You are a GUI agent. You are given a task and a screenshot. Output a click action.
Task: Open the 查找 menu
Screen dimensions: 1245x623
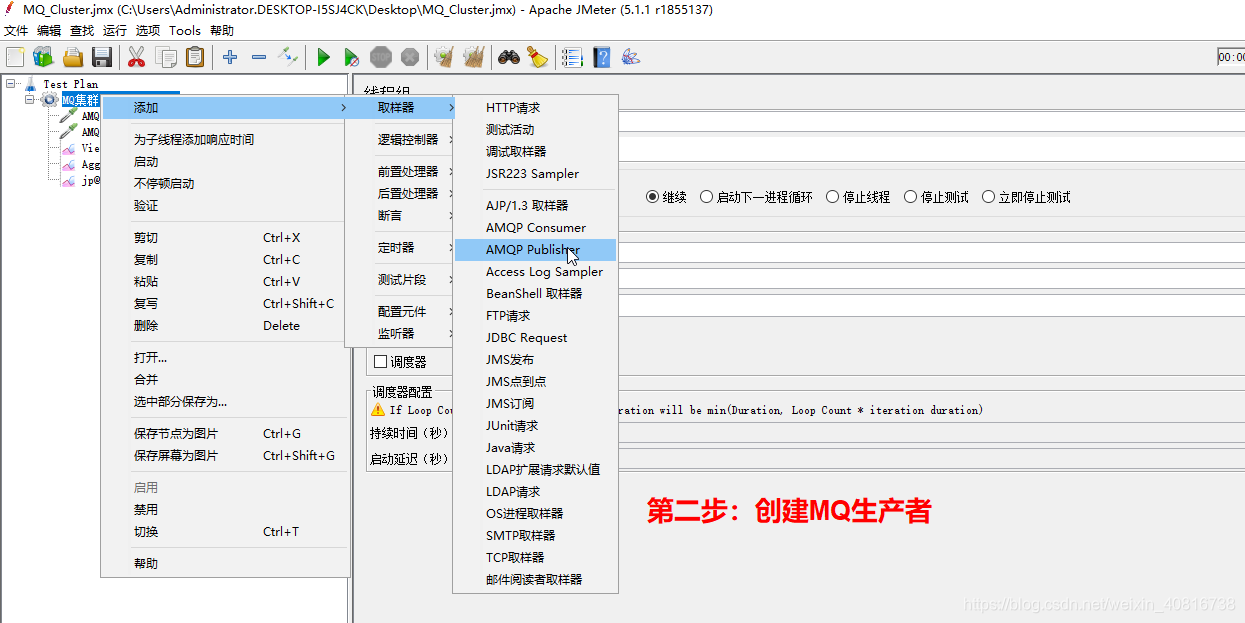pyautogui.click(x=81, y=31)
